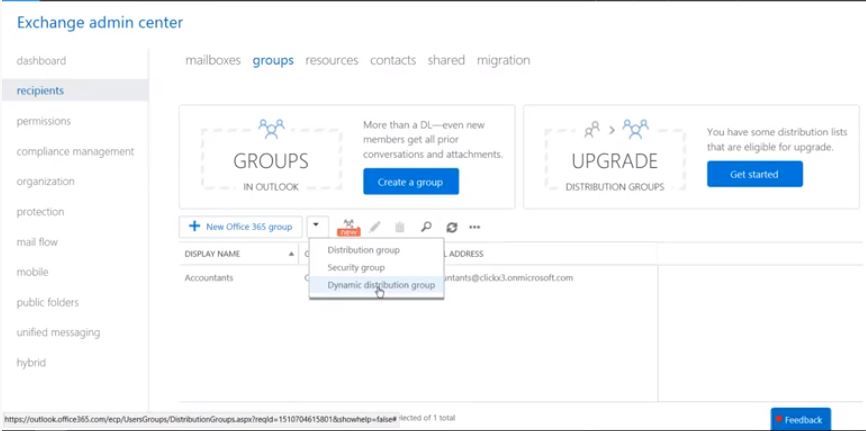
Task: Click the Create a group button
Action: click(411, 182)
